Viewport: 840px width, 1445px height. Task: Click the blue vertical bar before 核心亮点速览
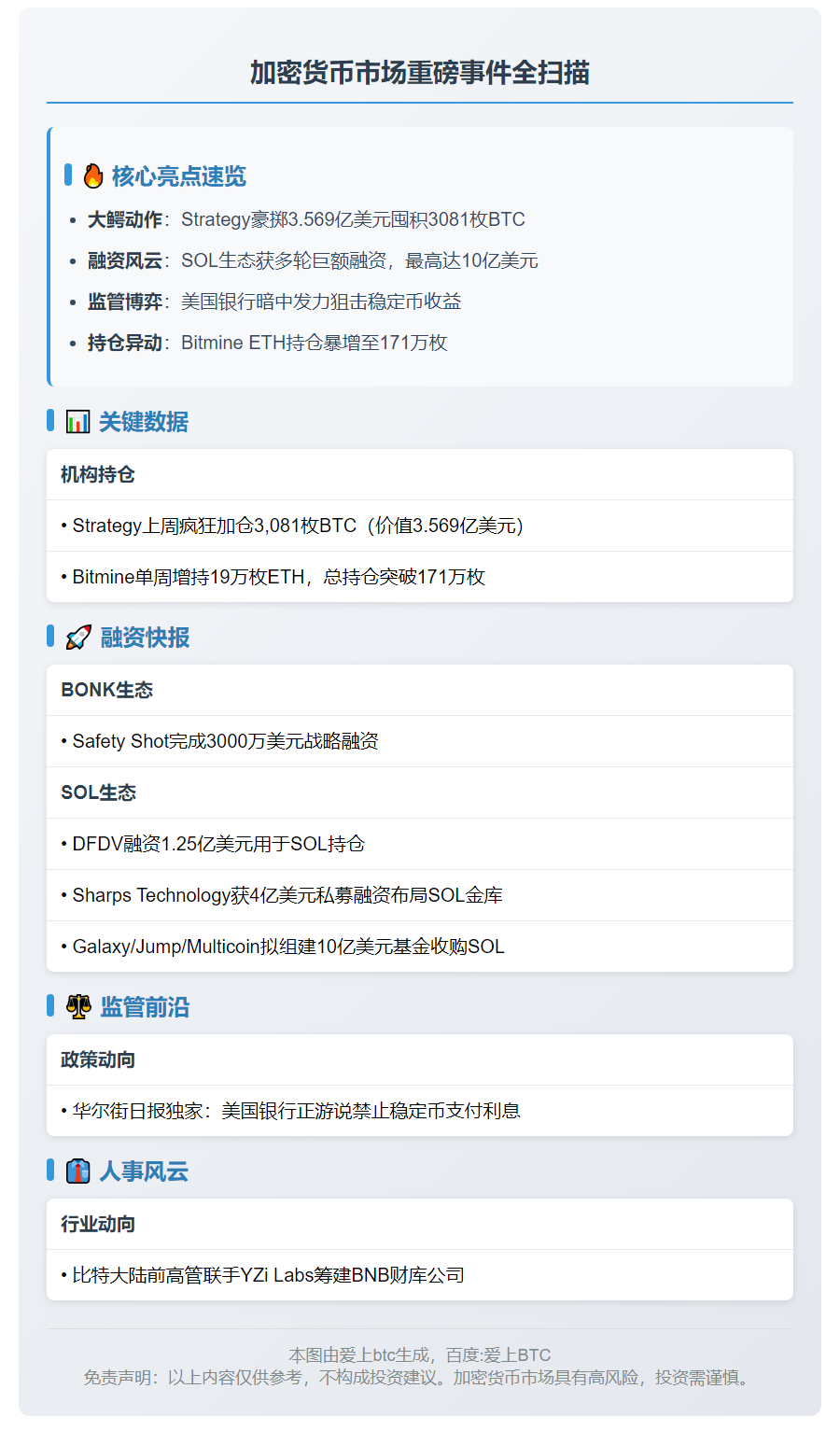click(x=69, y=175)
